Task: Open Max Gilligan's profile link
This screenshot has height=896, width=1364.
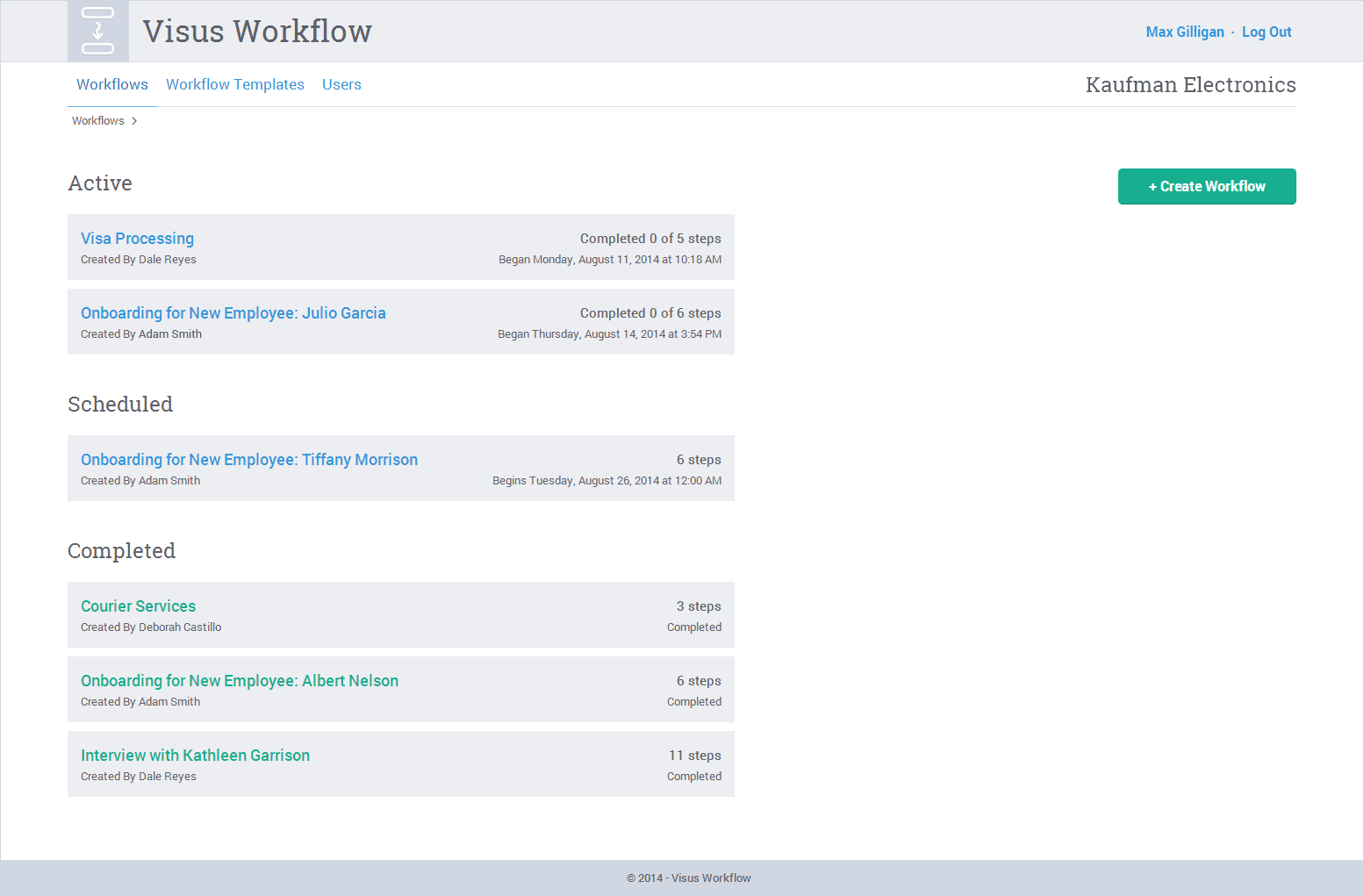Action: point(1184,32)
